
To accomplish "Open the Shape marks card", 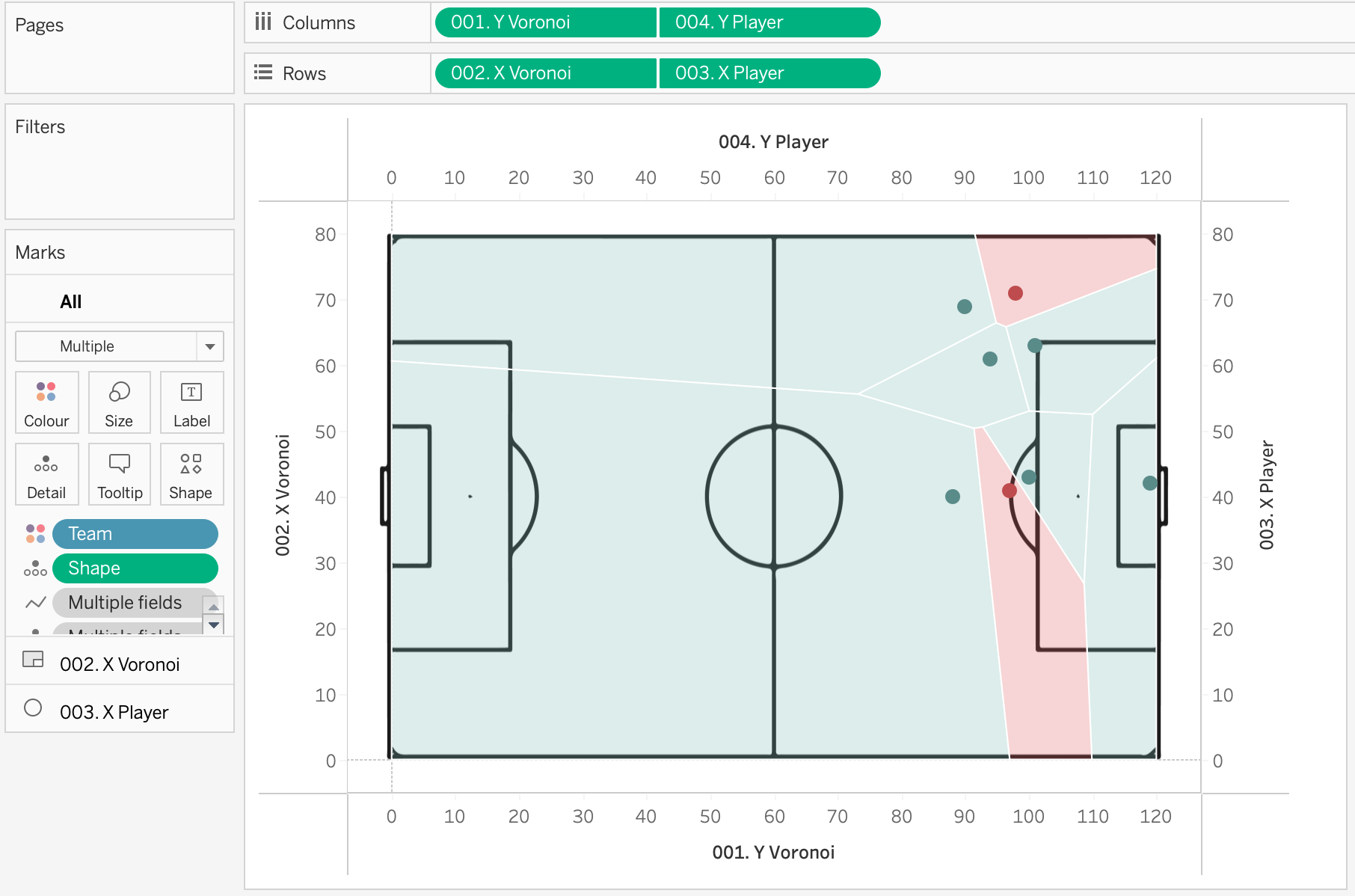I will click(191, 474).
